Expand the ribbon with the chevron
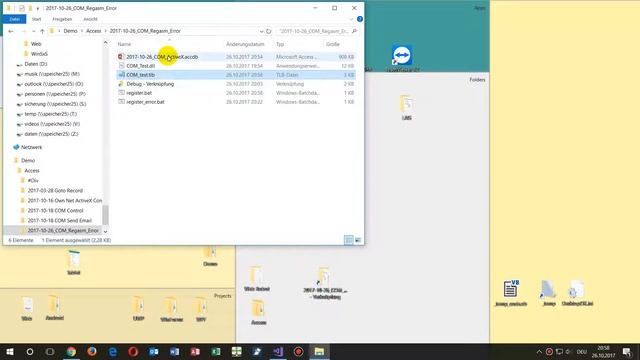 point(351,19)
